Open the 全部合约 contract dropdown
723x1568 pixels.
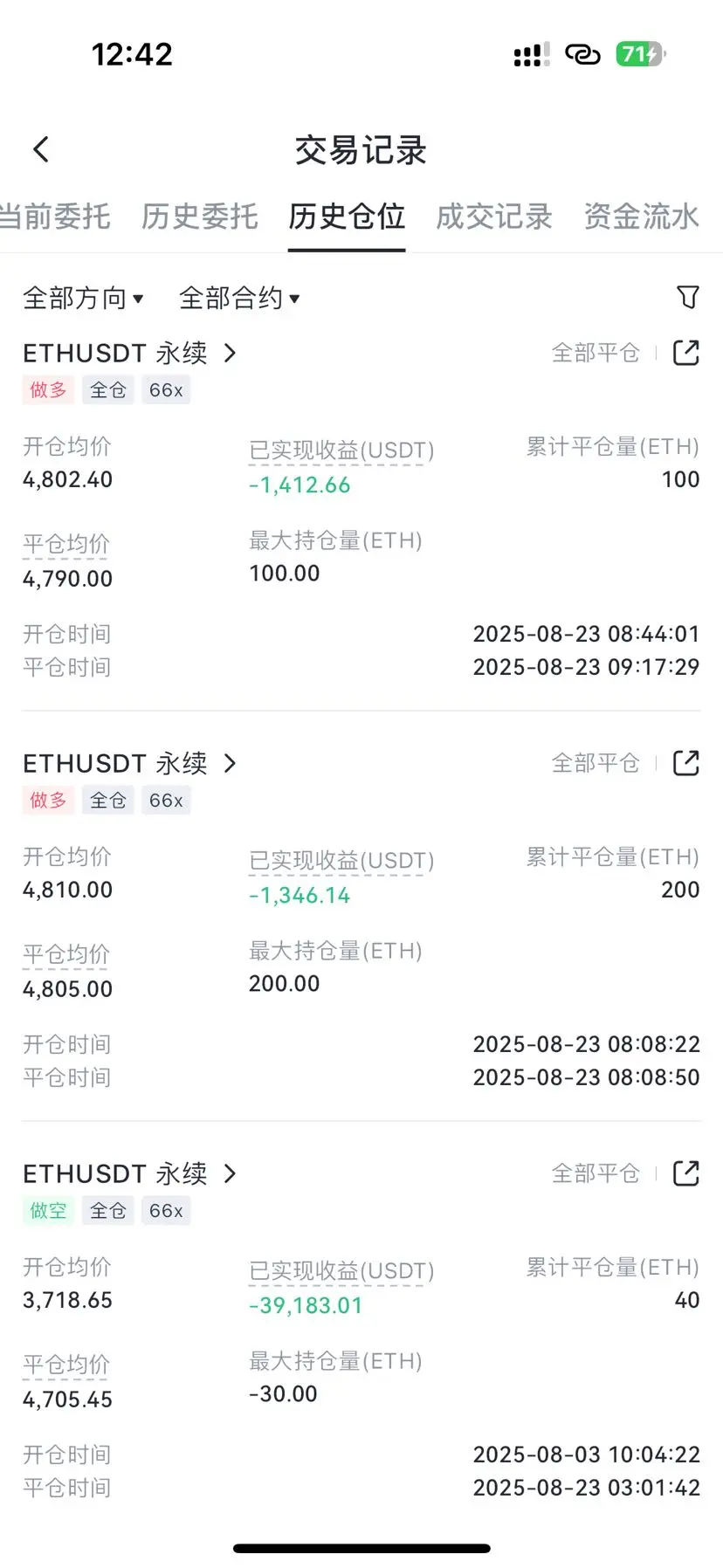click(x=239, y=299)
